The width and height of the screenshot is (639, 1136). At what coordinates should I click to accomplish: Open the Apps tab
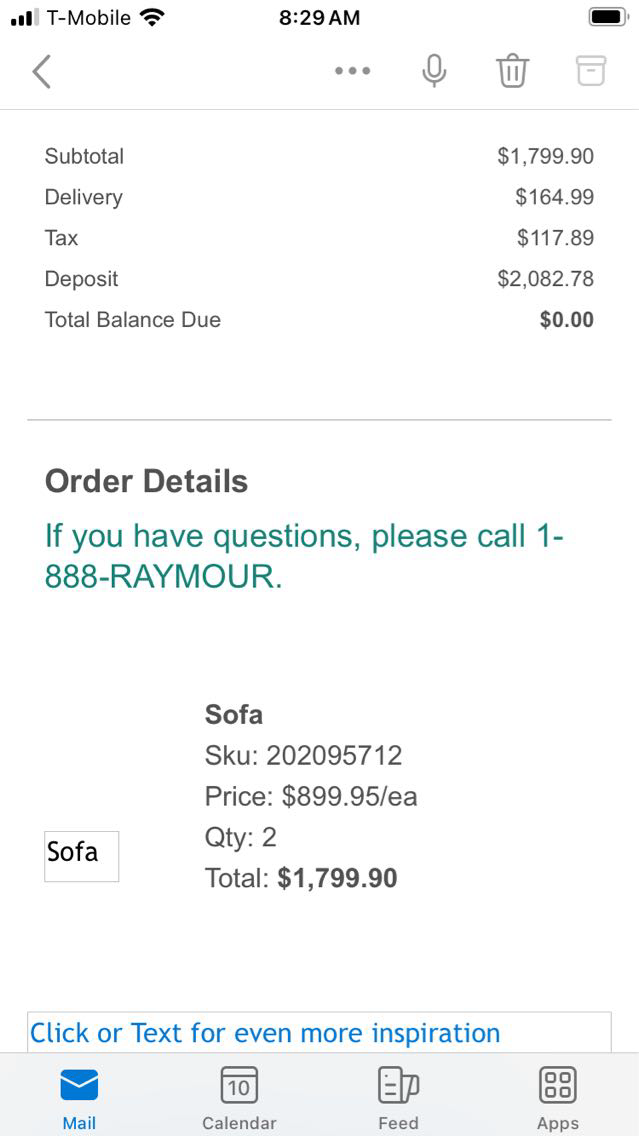(557, 1096)
